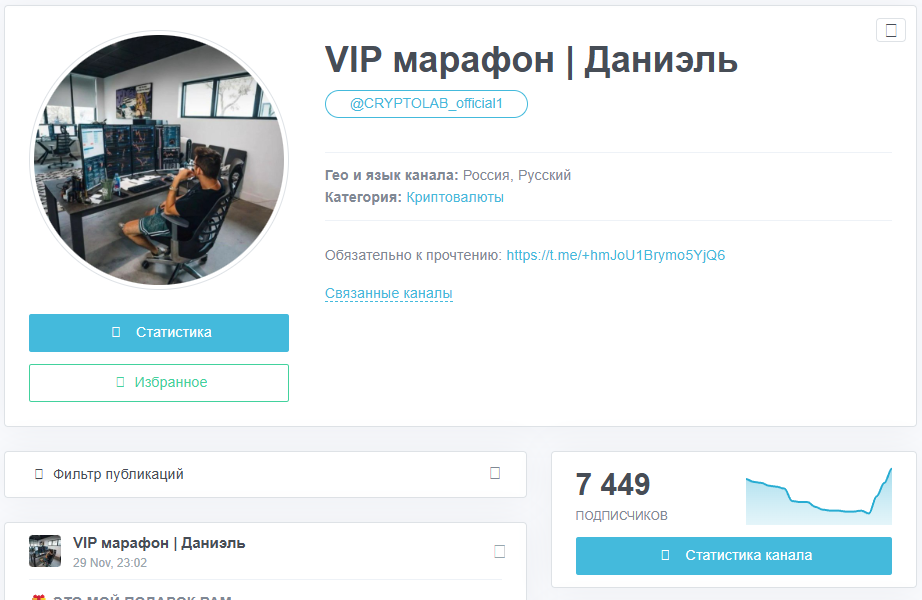This screenshot has width=922, height=600.
Task: Click the small post avatar thumbnail
Action: point(45,551)
